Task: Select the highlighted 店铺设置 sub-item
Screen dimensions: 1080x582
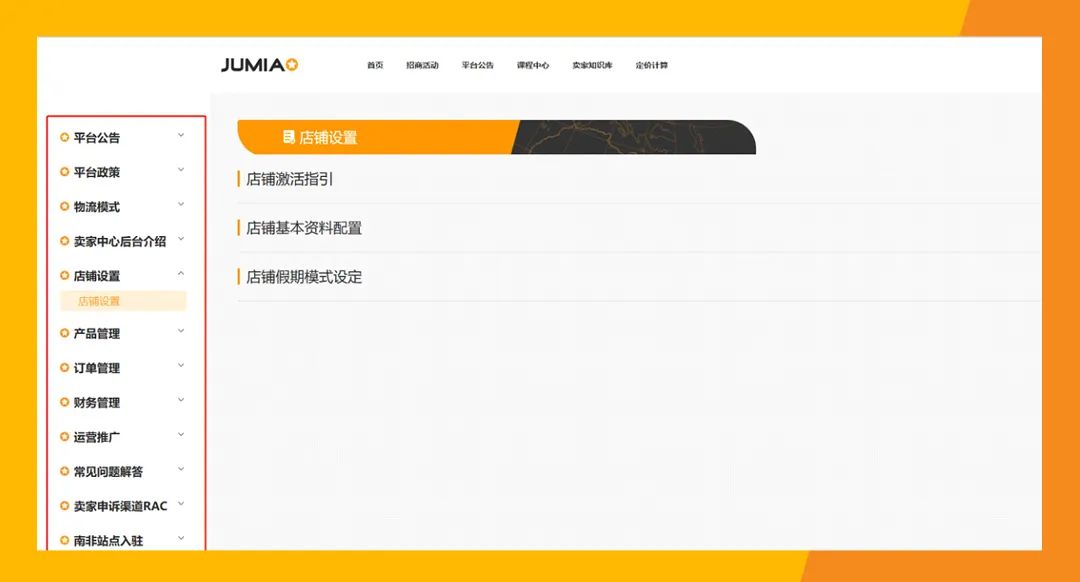Action: (100, 300)
